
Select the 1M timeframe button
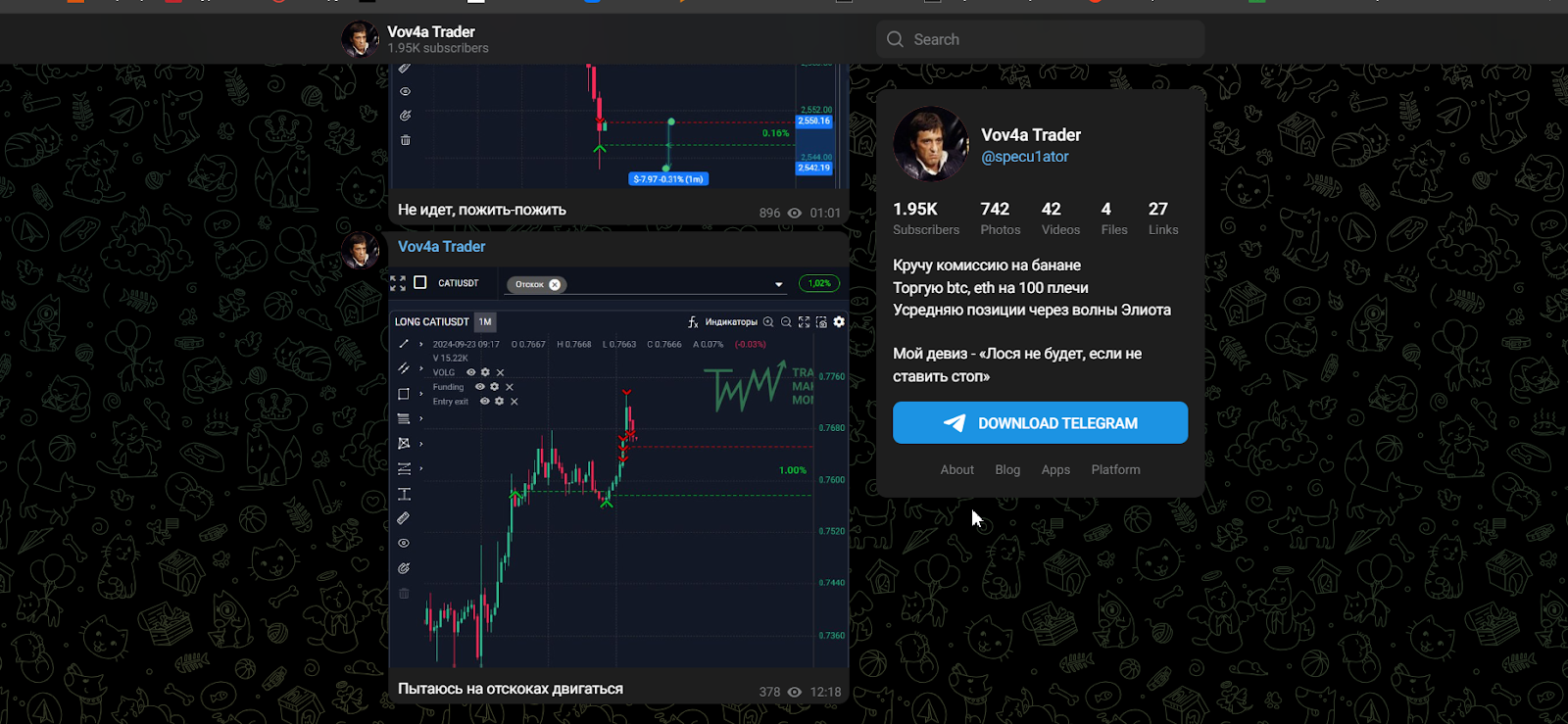[x=485, y=321]
